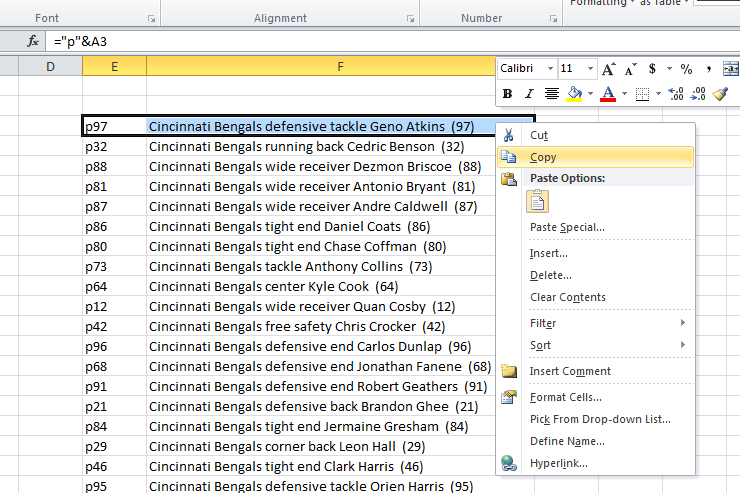Open font color dropdown arrow
This screenshot has height=493, width=740.
click(624, 94)
